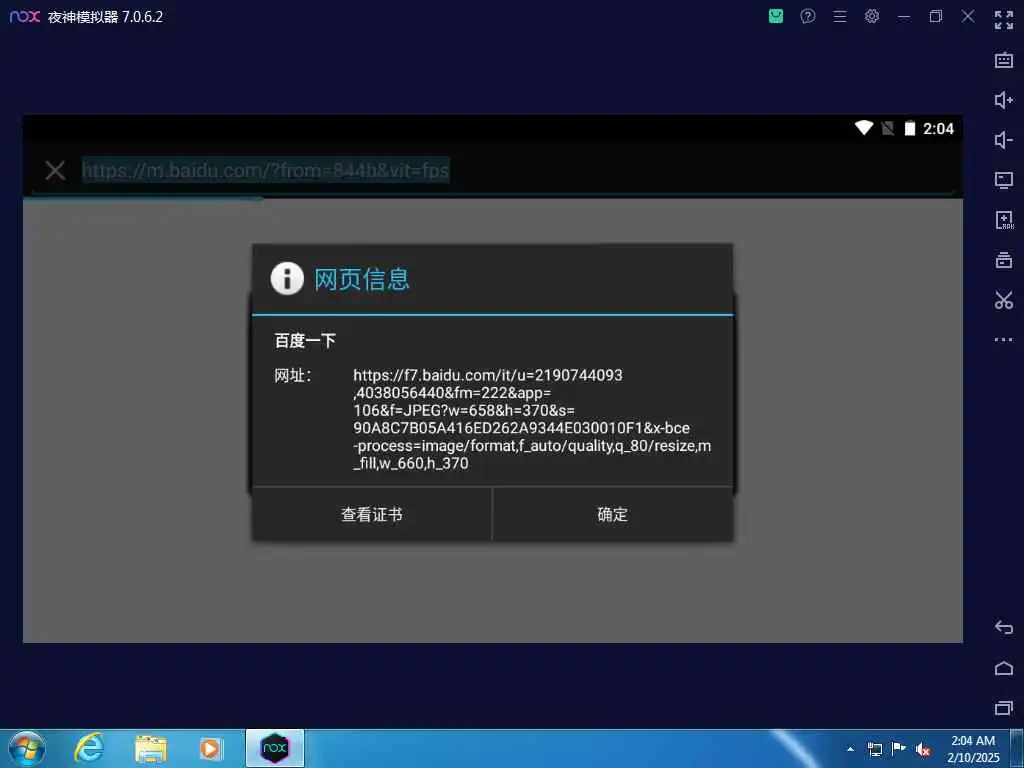Image resolution: width=1024 pixels, height=768 pixels.
Task: Click the muted speaker tray icon
Action: pyautogui.click(x=923, y=750)
